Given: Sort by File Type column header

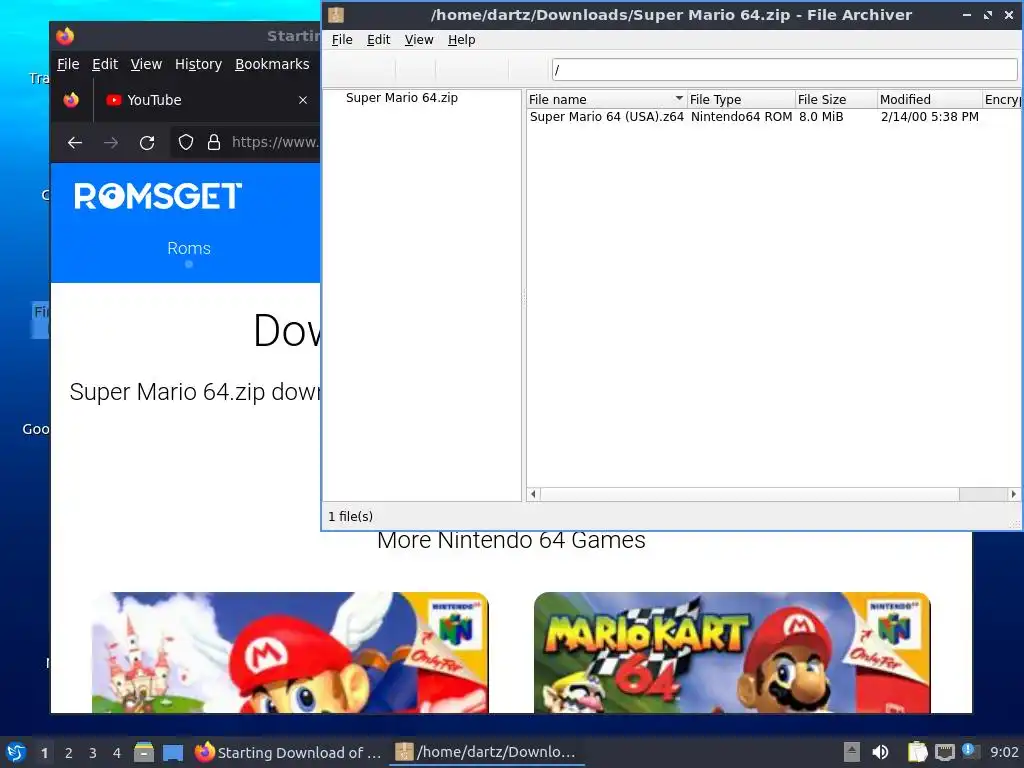Looking at the screenshot, I should click(741, 99).
